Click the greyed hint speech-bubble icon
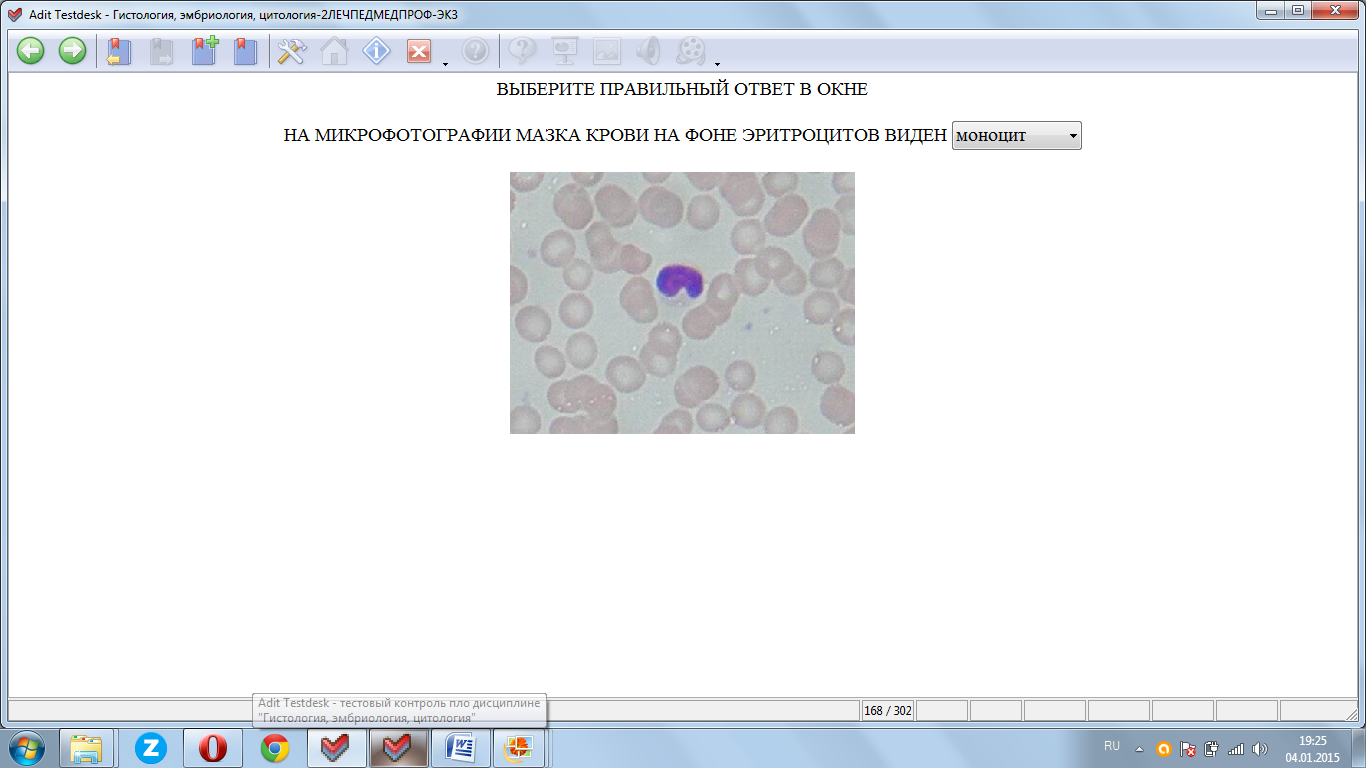 (523, 51)
